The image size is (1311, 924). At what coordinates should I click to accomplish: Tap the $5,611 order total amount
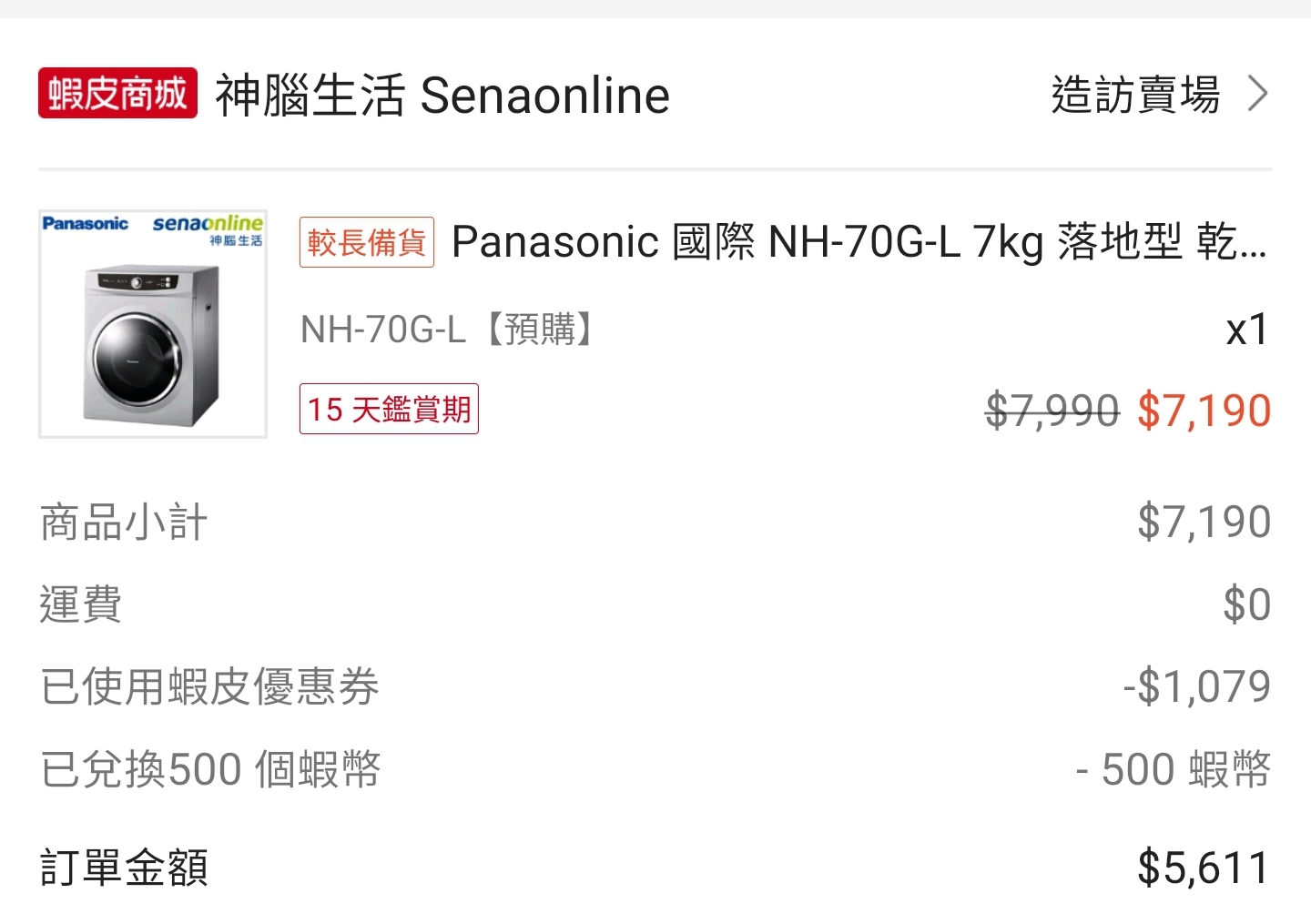[x=1204, y=868]
